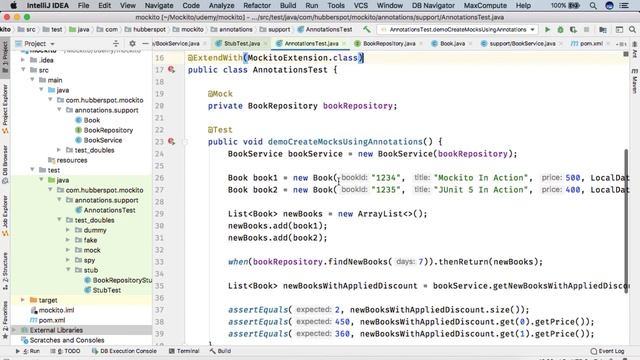The image size is (640, 360).
Task: Collapse the stub package
Action: pos(68,270)
